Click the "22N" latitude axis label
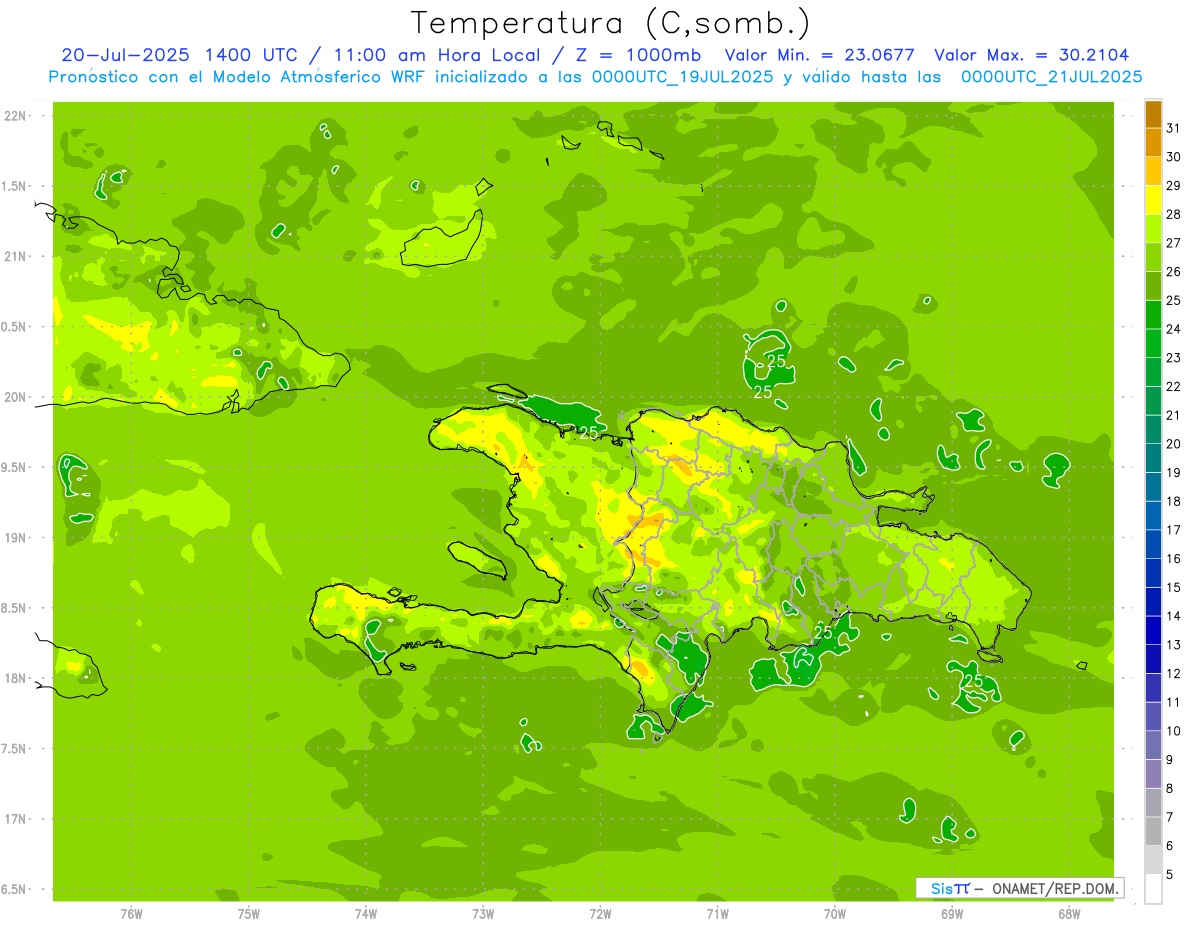The image size is (1200, 927). pyautogui.click(x=15, y=116)
